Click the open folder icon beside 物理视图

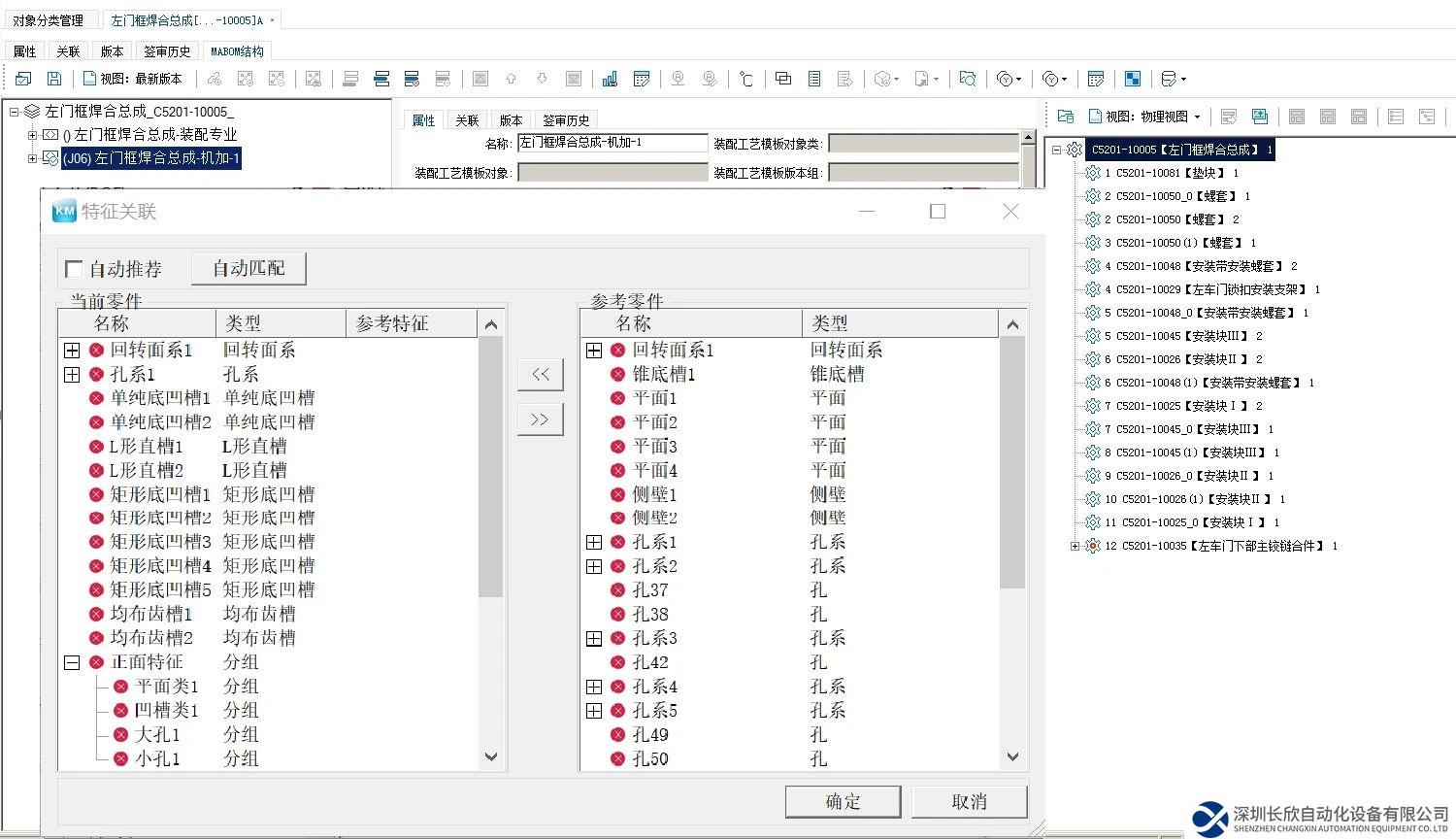(x=1065, y=117)
